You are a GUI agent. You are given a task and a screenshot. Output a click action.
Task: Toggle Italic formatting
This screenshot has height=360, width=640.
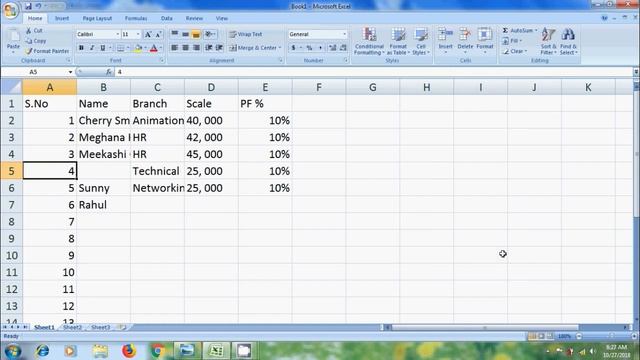(x=92, y=48)
